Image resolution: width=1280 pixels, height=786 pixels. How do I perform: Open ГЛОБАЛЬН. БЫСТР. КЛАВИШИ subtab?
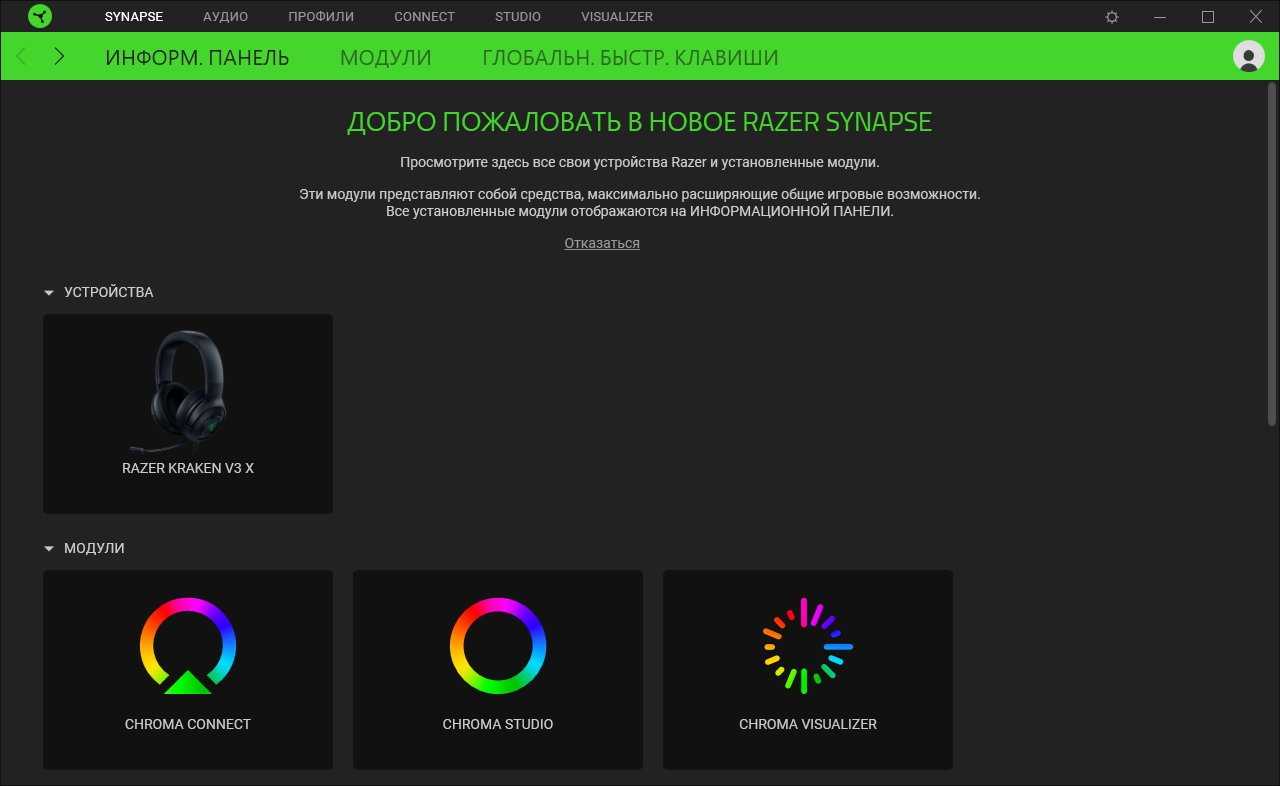click(x=630, y=58)
